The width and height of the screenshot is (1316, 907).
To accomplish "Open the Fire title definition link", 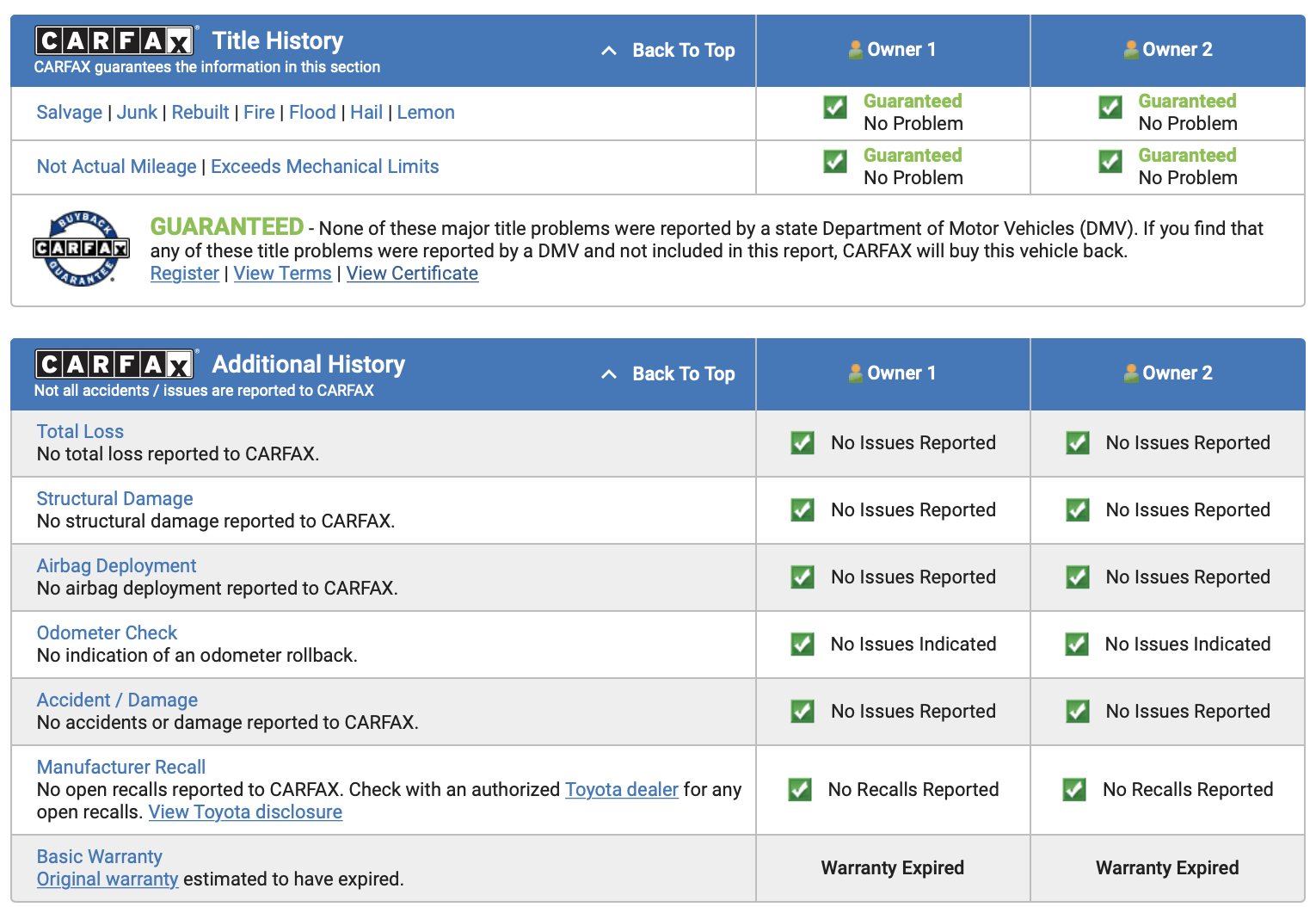I will point(259,113).
